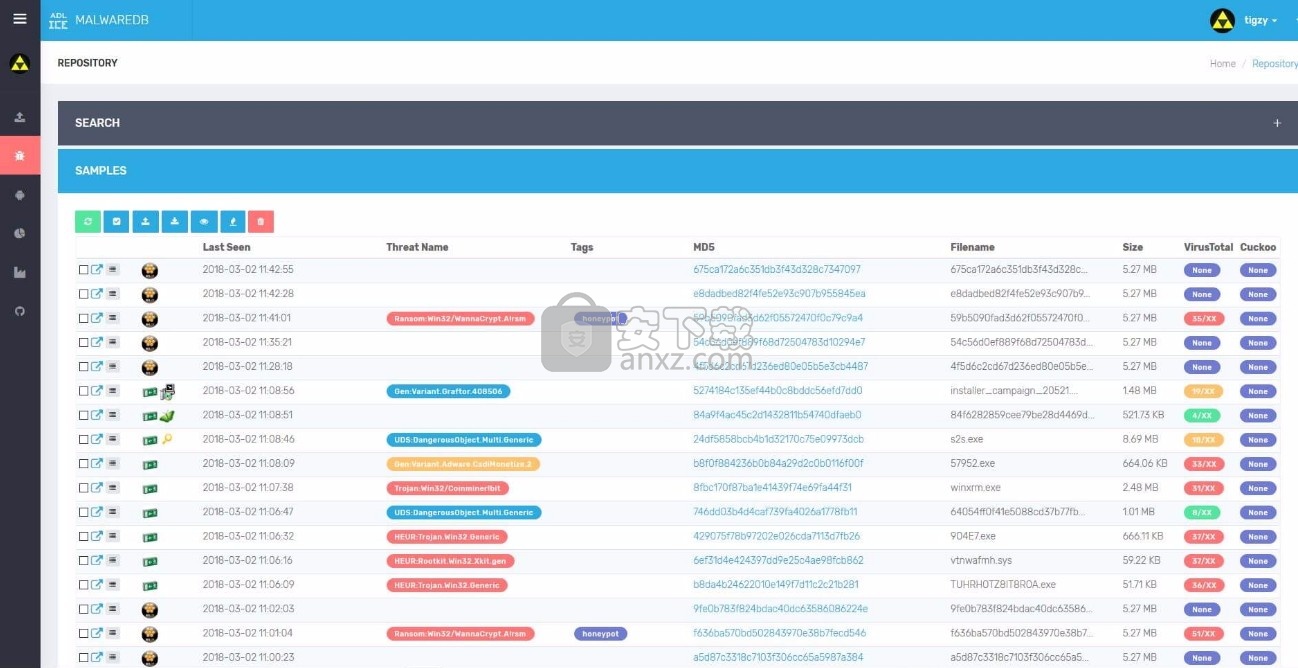Image resolution: width=1298 pixels, height=668 pixels.
Task: Click the HEUR:Rootkit.Win32.Xkit.gen threat badge
Action: [x=450, y=561]
